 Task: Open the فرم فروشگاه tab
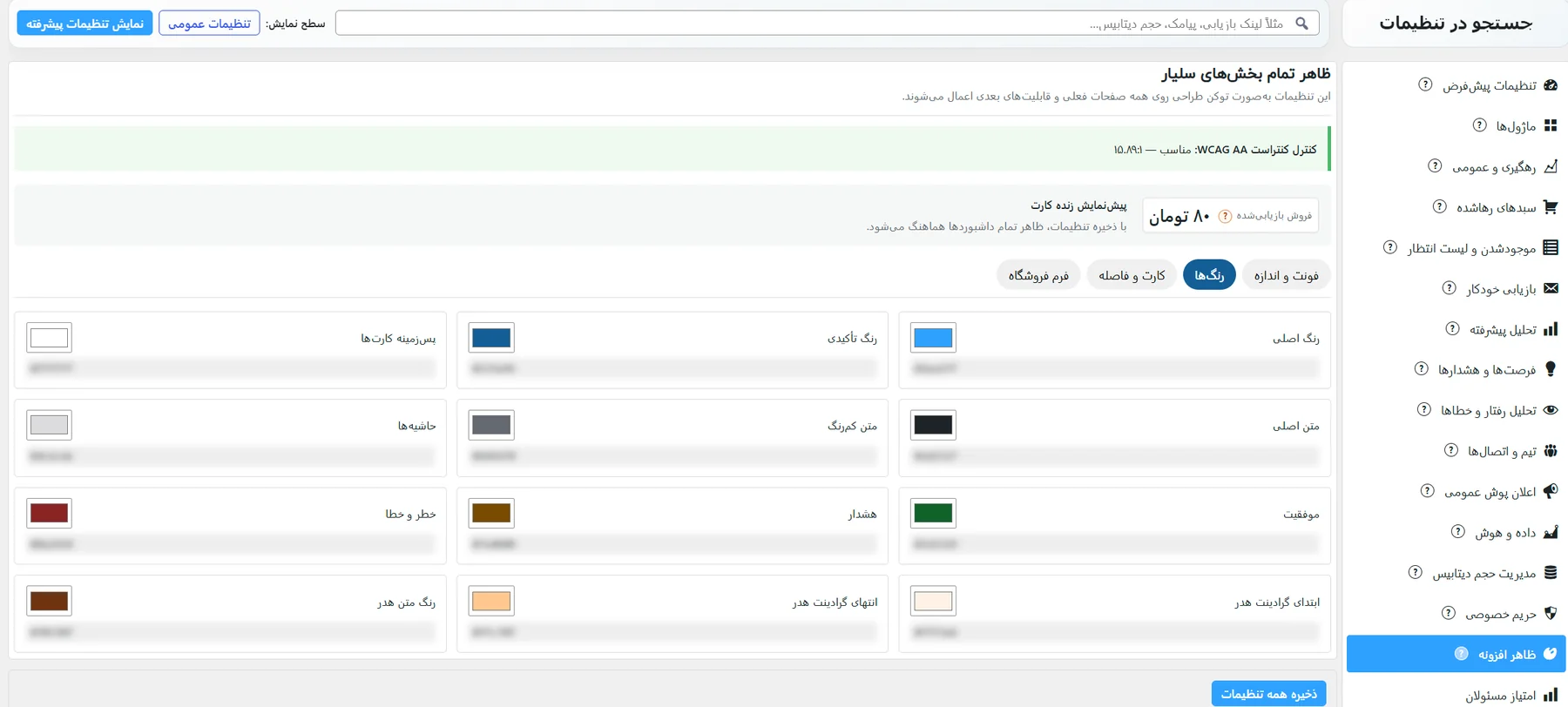[1038, 275]
